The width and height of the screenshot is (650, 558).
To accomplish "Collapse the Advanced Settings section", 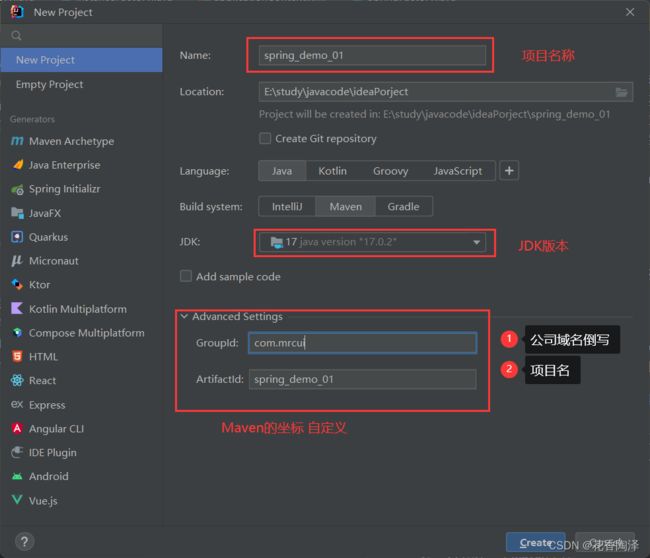I will [x=184, y=316].
